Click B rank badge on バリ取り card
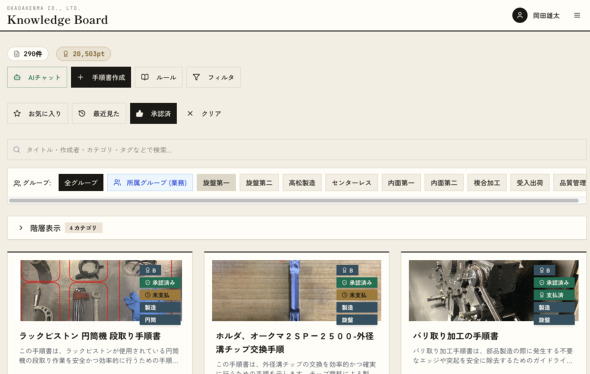The image size is (590, 374). pyautogui.click(x=544, y=270)
